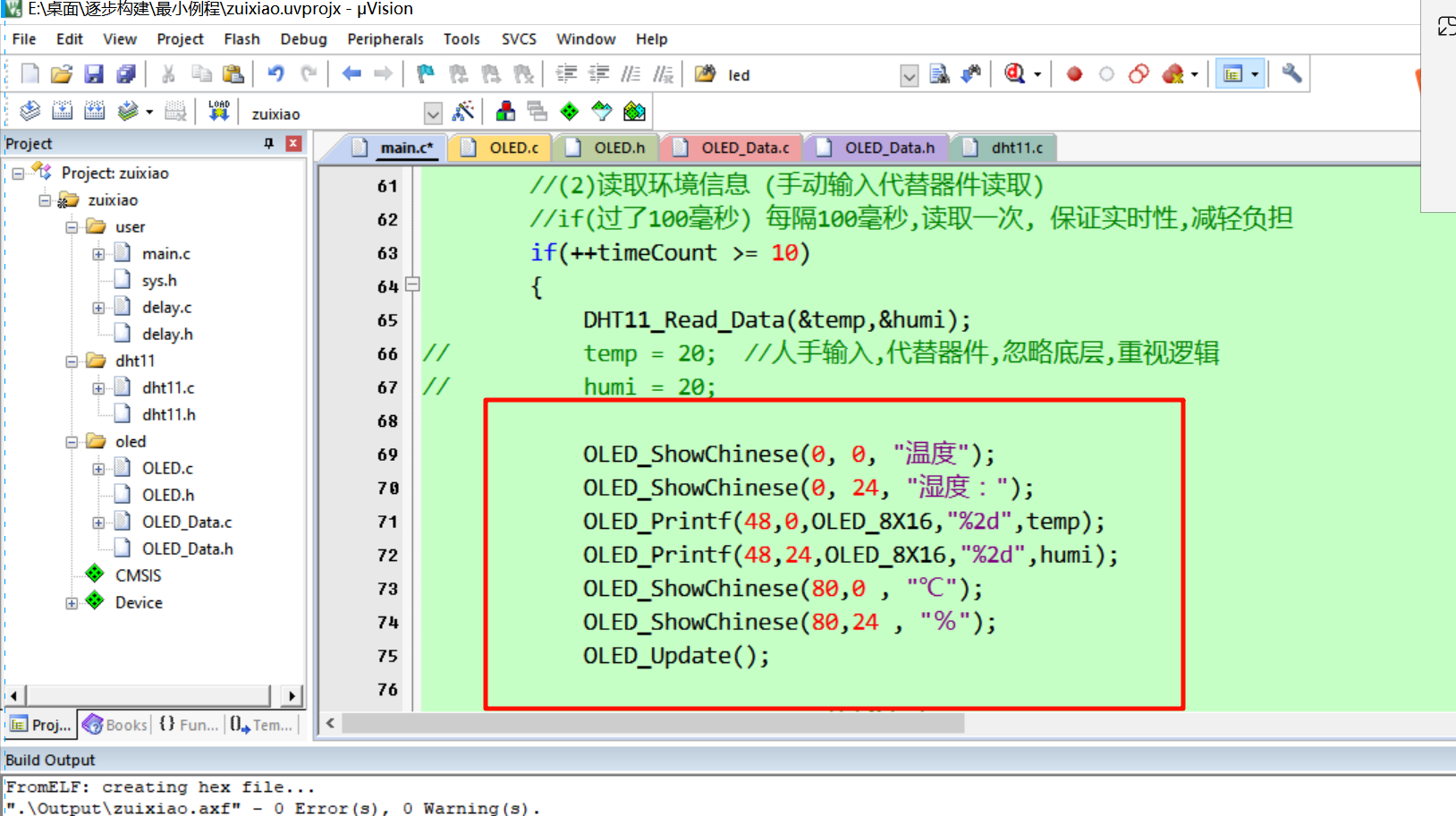Viewport: 1456px width, 816px height.
Task: Open the search text 'led' dropdown
Action: (x=909, y=76)
